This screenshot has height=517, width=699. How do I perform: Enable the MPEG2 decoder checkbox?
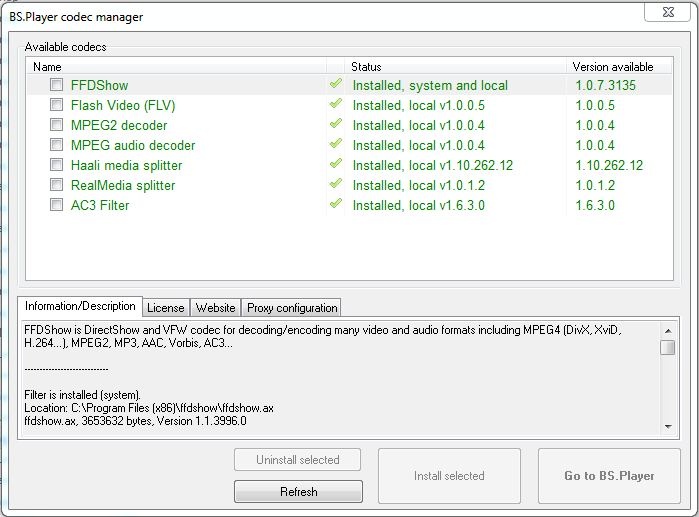pyautogui.click(x=57, y=124)
